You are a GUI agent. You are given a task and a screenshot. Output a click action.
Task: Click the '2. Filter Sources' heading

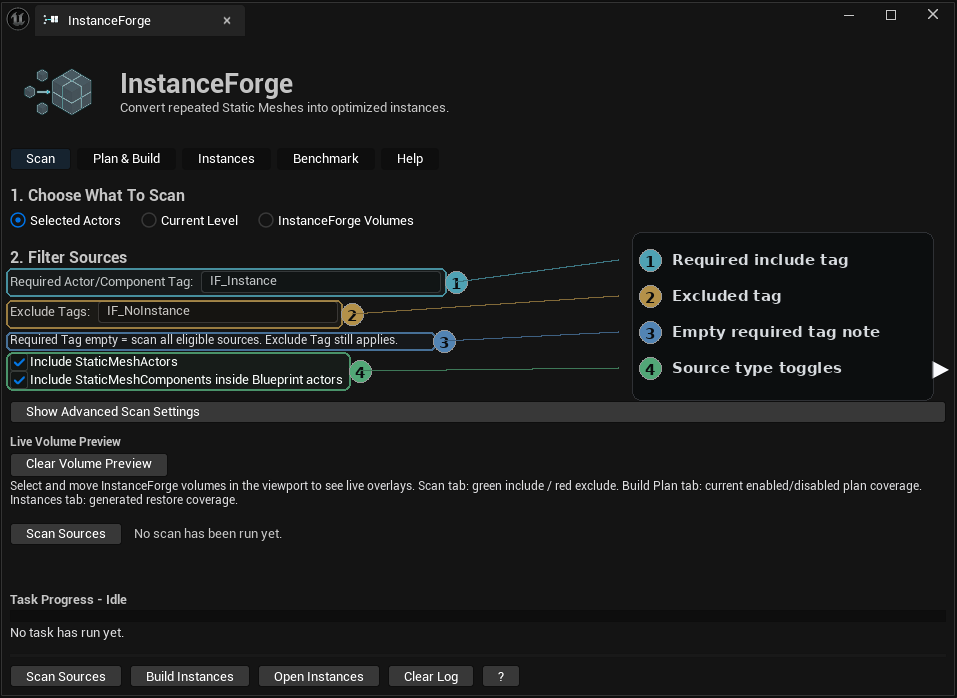point(68,257)
